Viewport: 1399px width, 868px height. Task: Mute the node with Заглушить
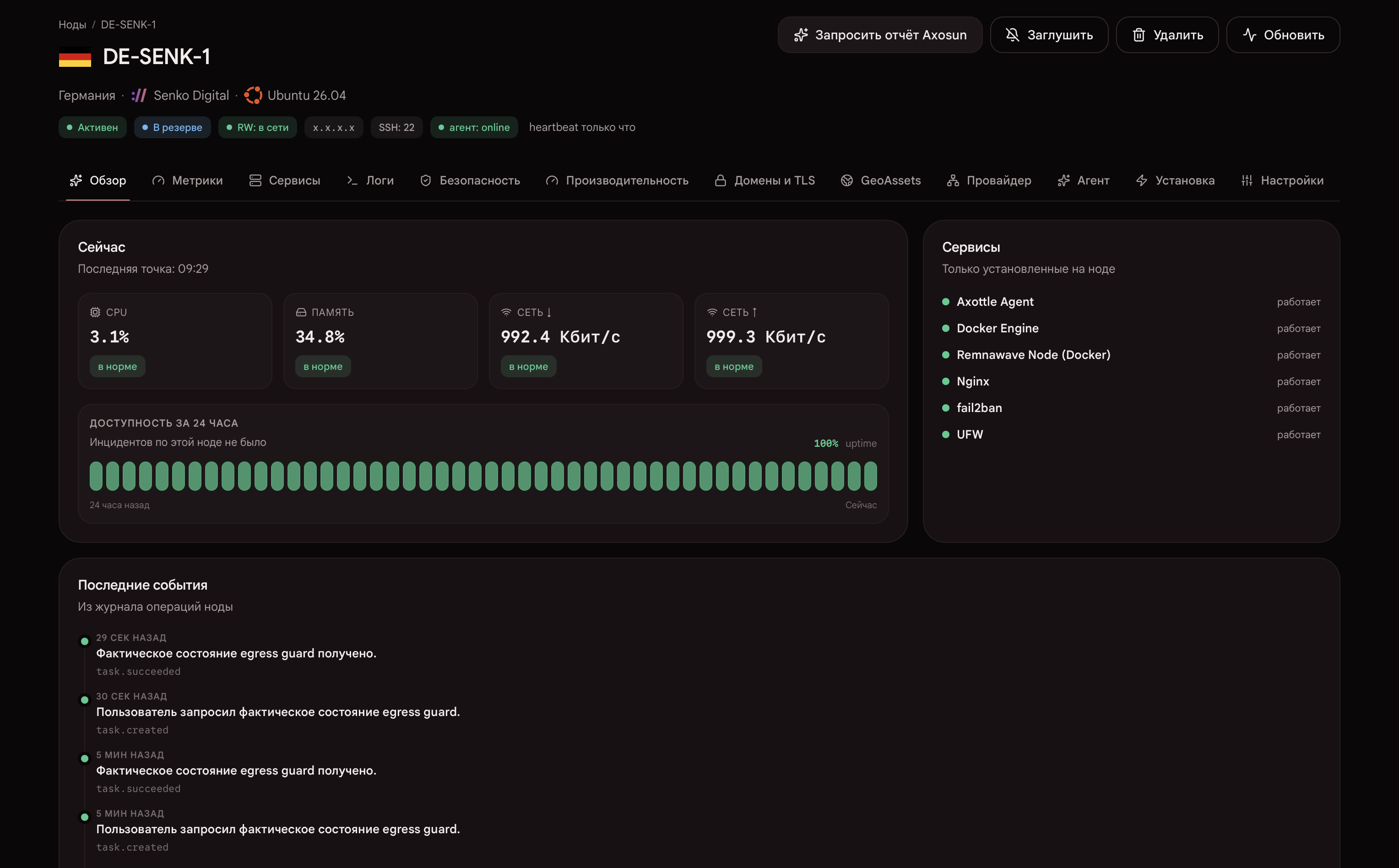pyautogui.click(x=1049, y=35)
